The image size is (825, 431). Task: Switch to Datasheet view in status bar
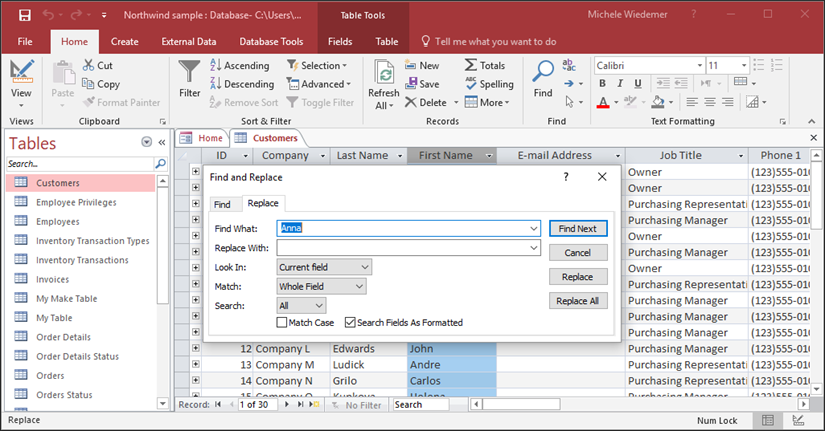point(768,420)
